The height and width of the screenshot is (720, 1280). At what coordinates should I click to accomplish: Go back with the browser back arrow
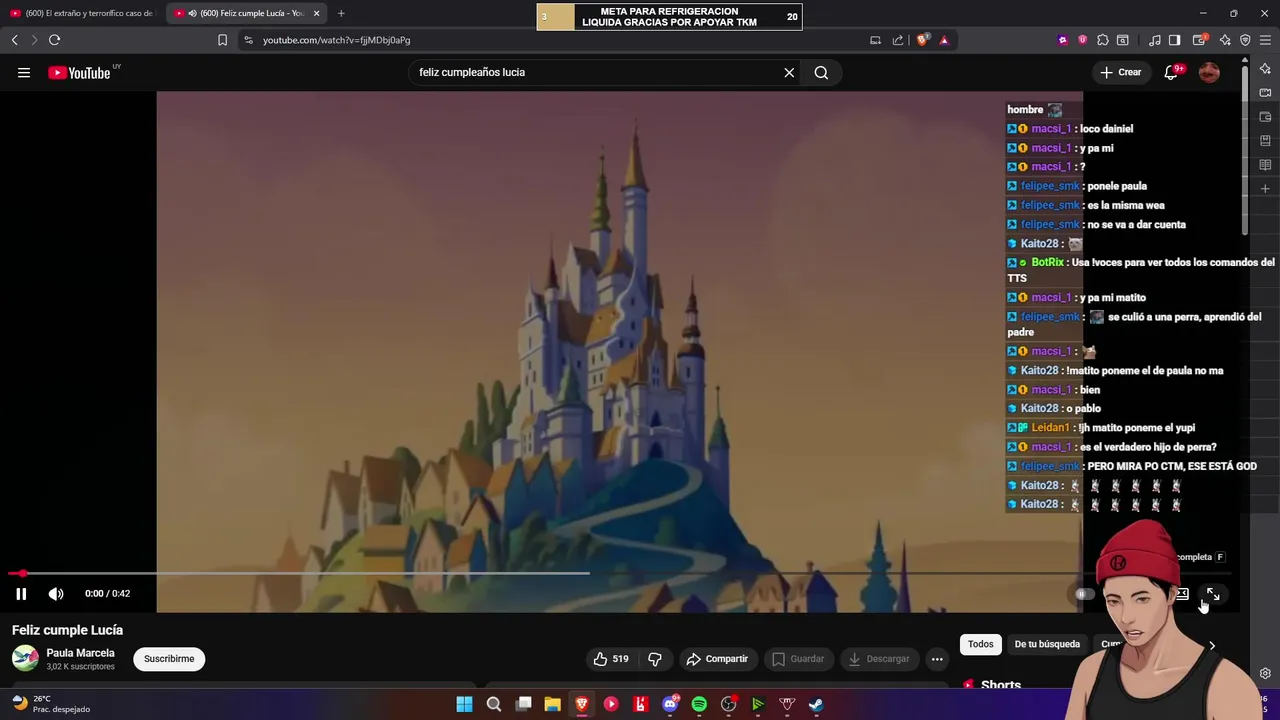click(14, 40)
